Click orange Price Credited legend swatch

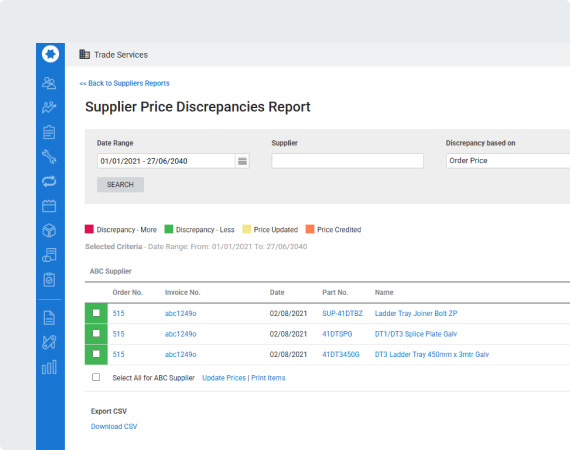[x=310, y=229]
